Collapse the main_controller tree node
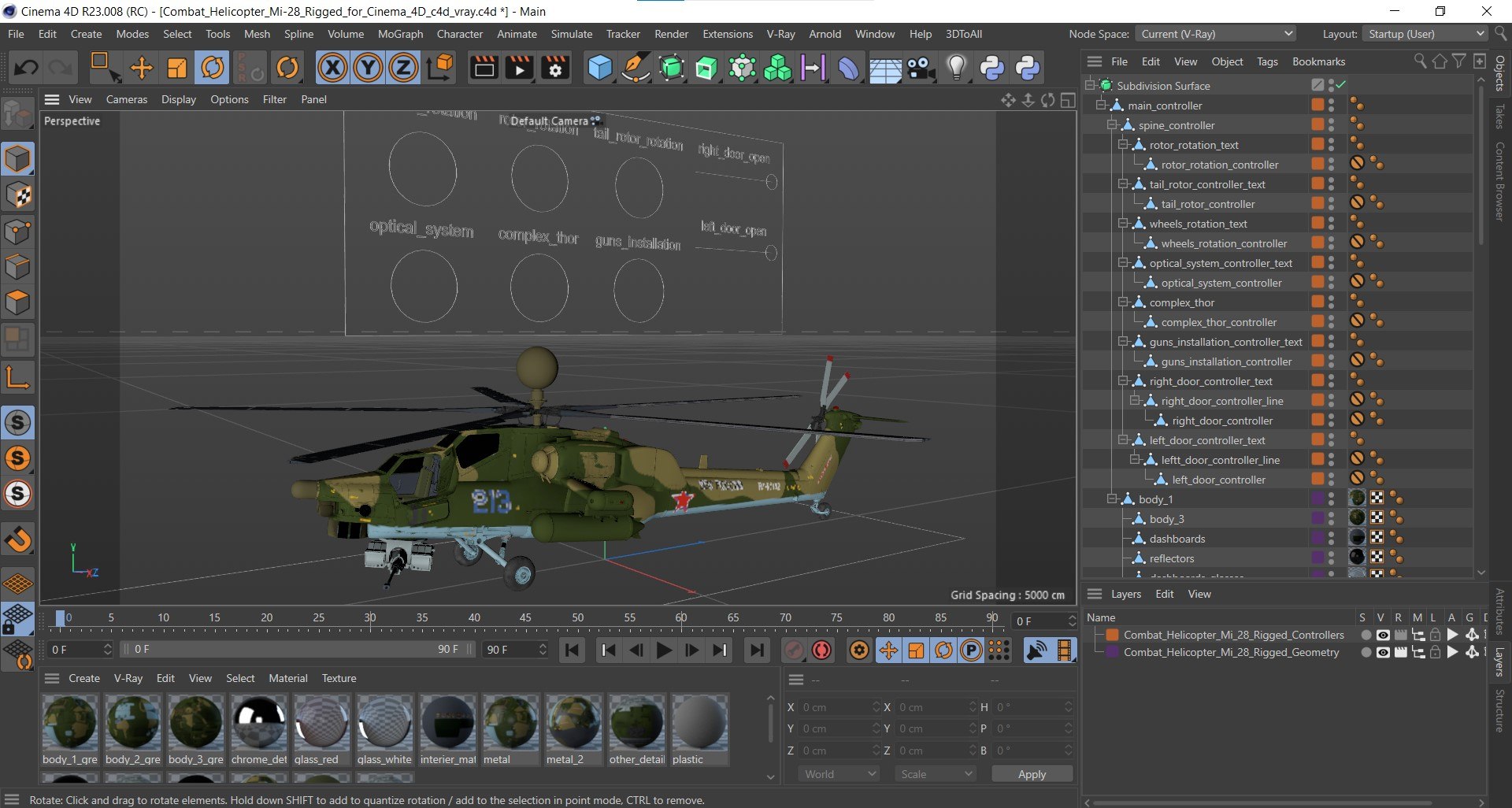 (1101, 105)
